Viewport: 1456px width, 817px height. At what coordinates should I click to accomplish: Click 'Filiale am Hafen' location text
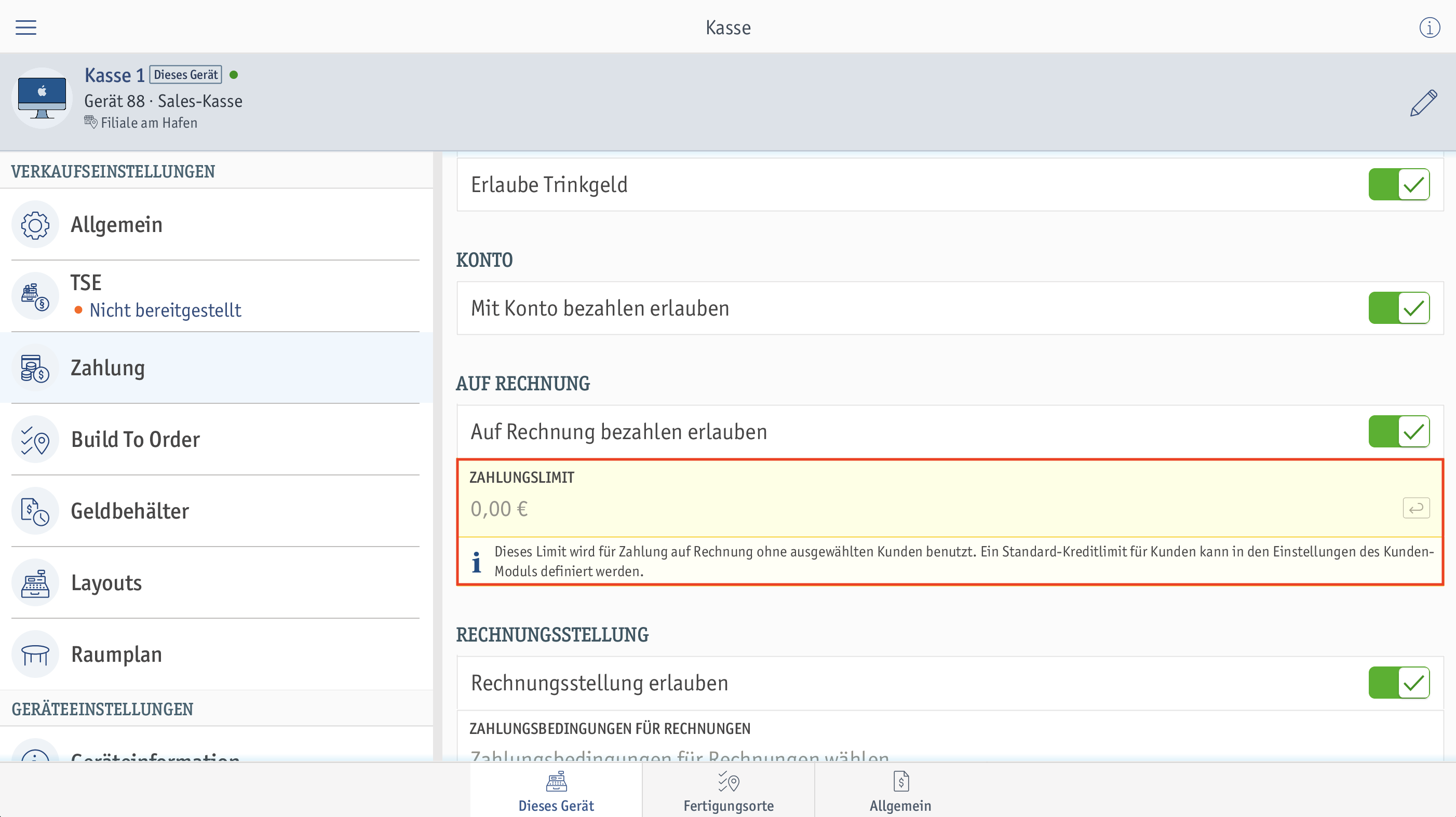pos(149,122)
